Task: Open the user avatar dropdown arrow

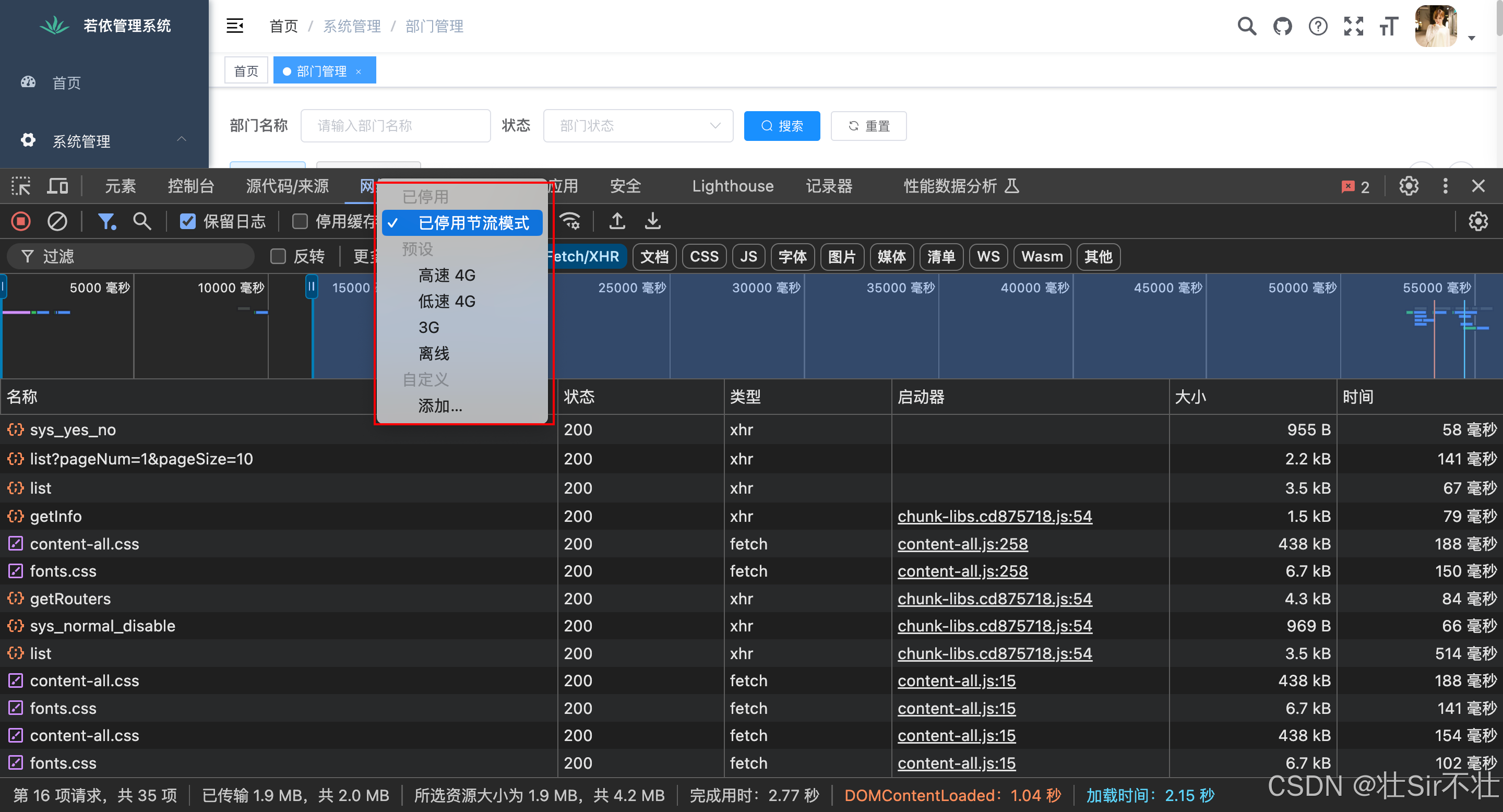Action: click(x=1472, y=38)
